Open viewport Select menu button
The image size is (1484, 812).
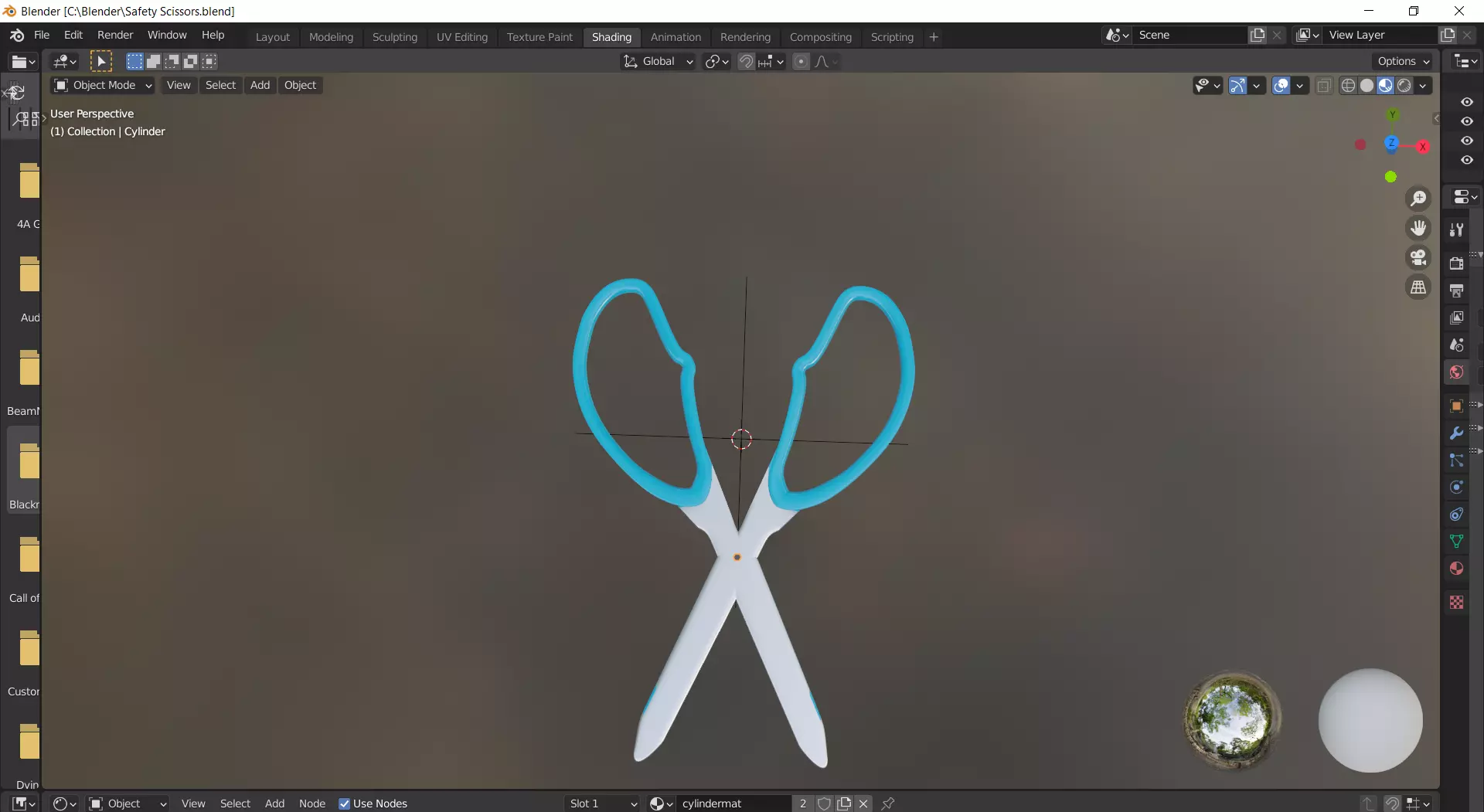tap(220, 85)
